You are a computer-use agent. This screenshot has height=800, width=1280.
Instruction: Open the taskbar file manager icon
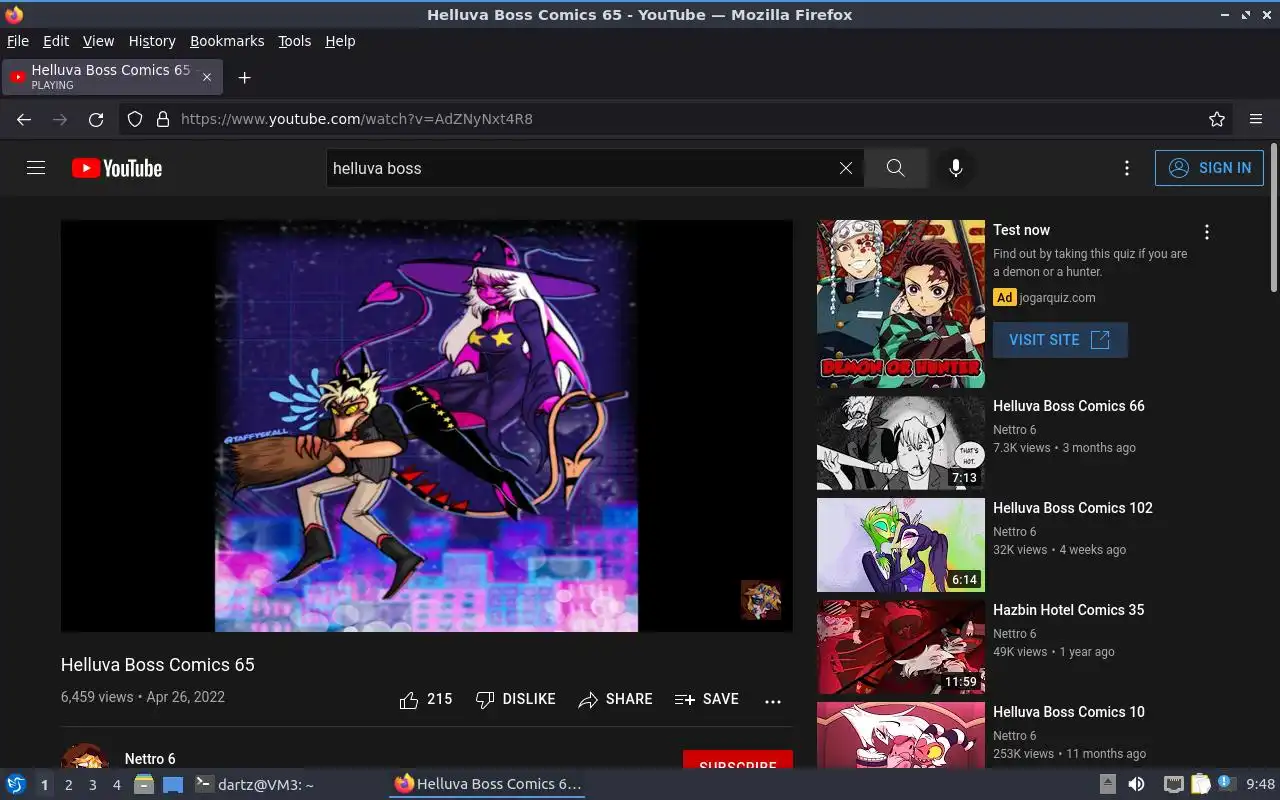point(144,785)
